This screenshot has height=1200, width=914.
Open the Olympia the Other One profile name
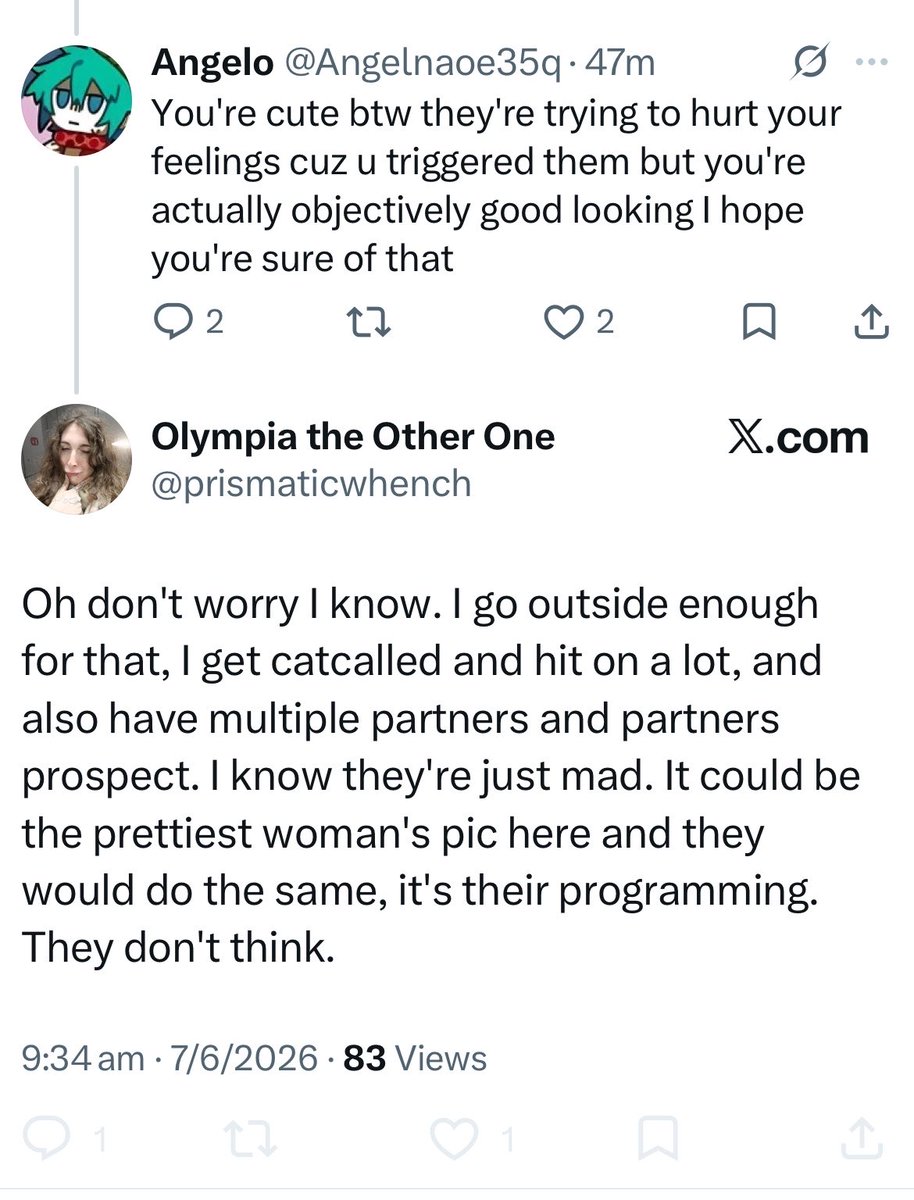(353, 436)
